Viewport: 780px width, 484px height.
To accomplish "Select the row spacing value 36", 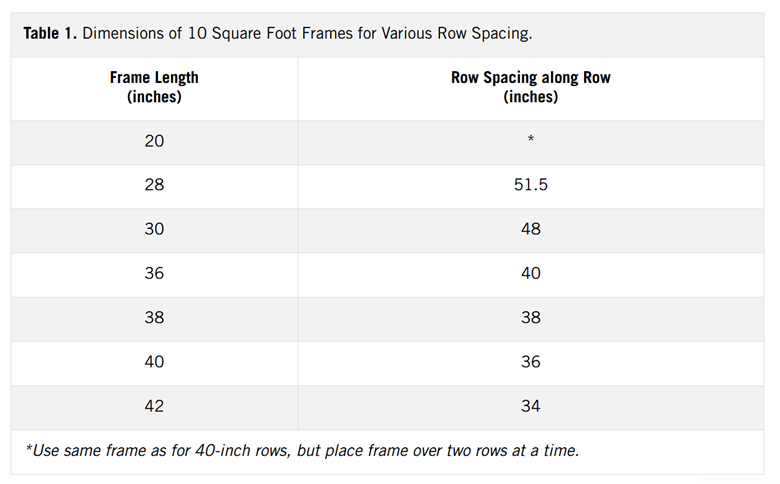I will tap(531, 362).
